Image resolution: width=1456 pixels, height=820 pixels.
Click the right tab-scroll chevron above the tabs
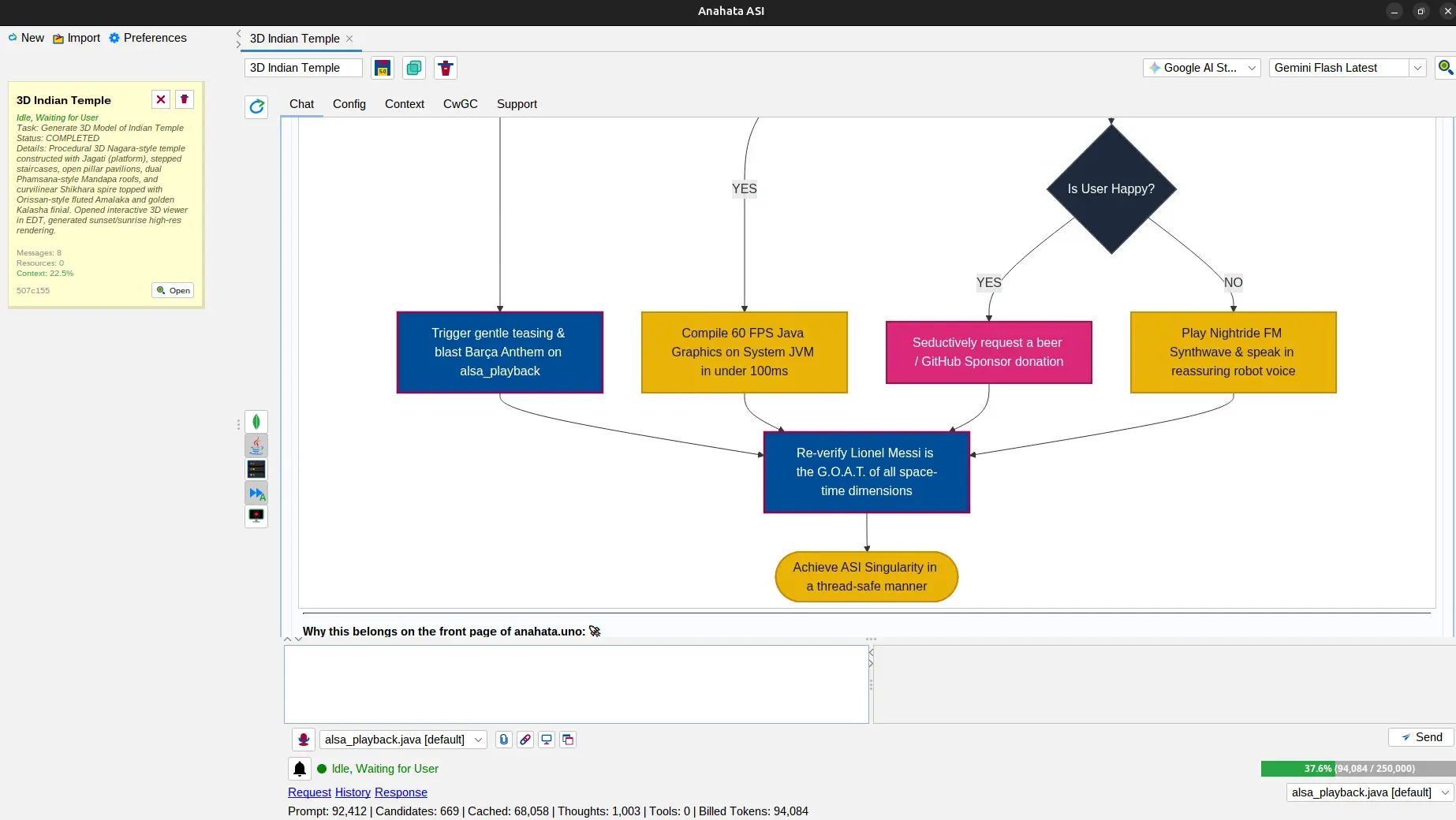238,44
